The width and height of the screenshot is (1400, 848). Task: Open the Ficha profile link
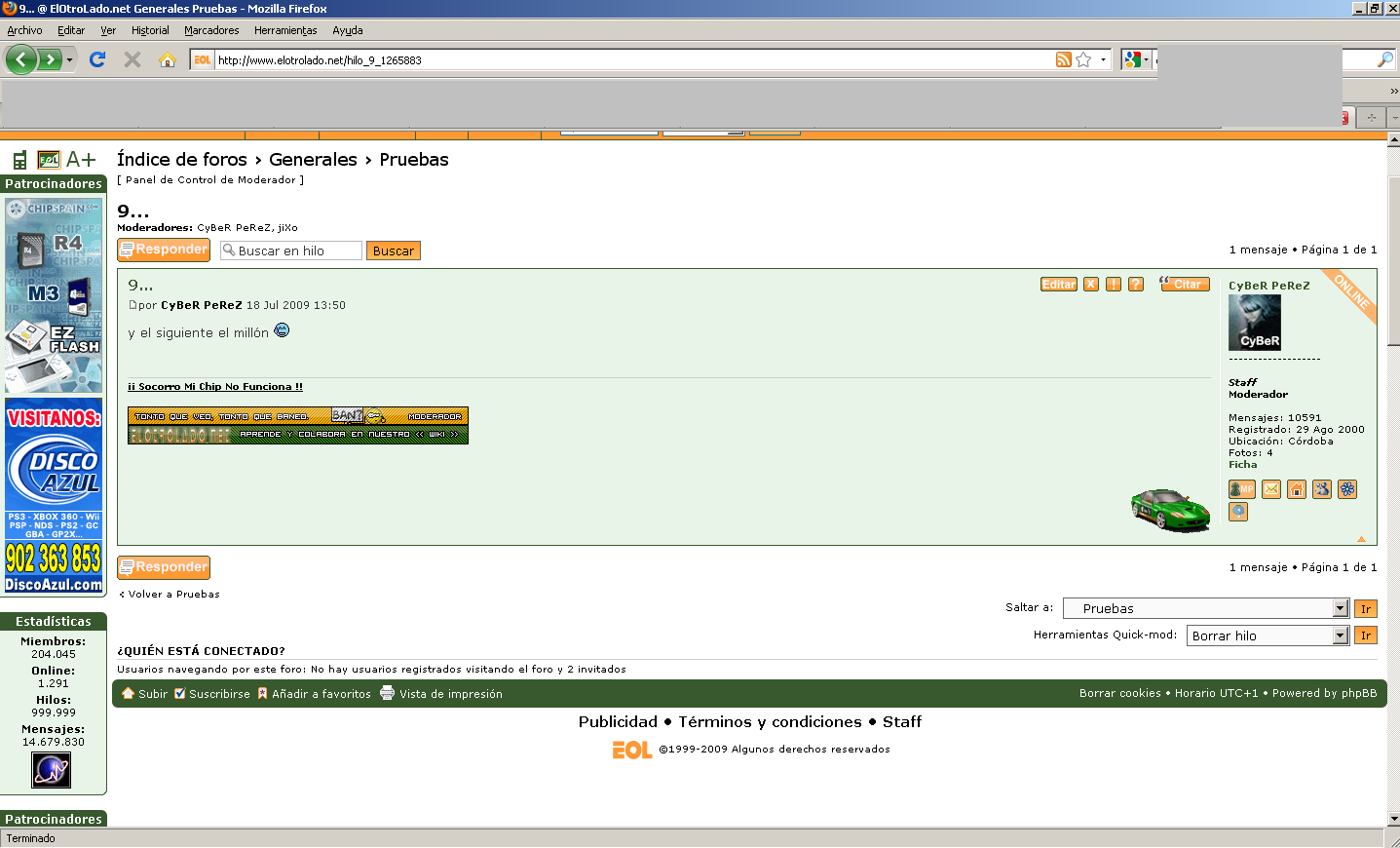(1243, 465)
